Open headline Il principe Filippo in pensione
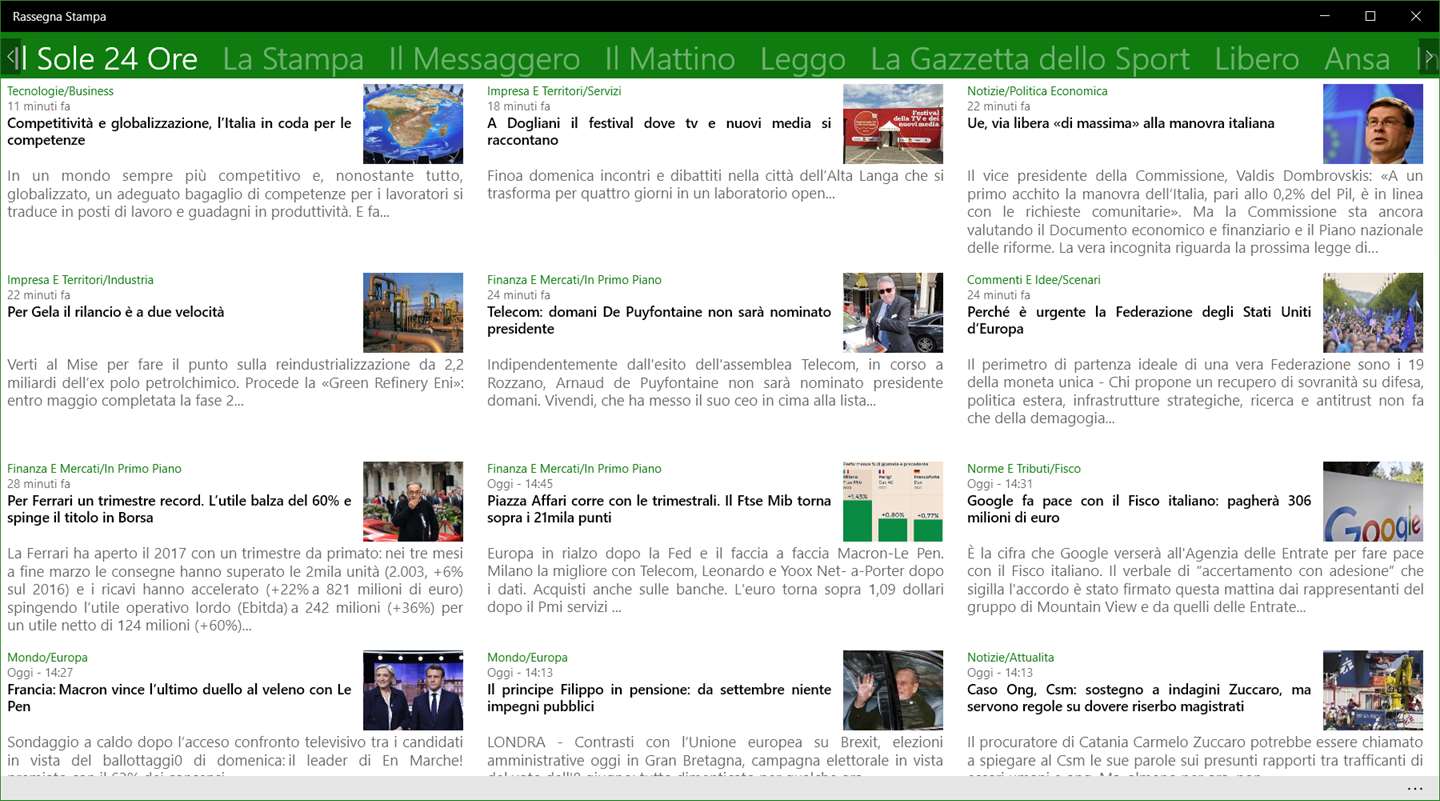This screenshot has height=801, width=1440. pyautogui.click(x=659, y=699)
